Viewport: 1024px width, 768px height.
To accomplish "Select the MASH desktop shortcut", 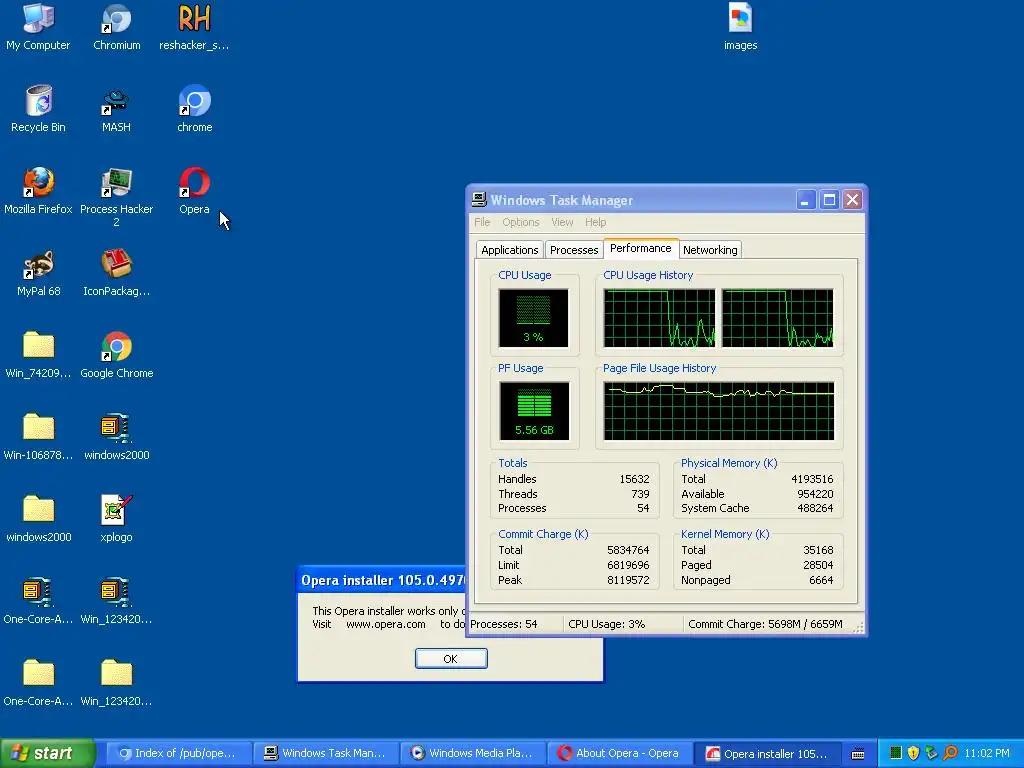I will [116, 109].
